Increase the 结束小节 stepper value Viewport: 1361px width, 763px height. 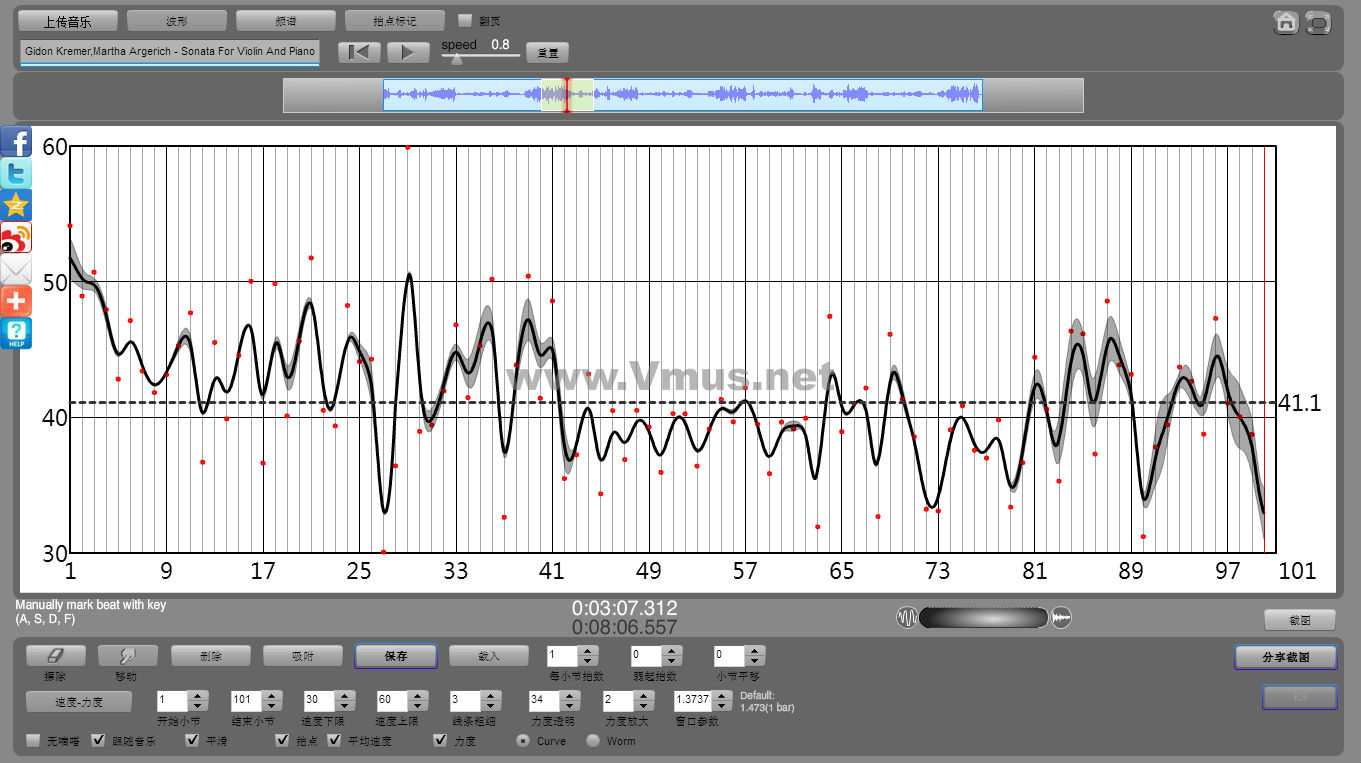[x=270, y=695]
